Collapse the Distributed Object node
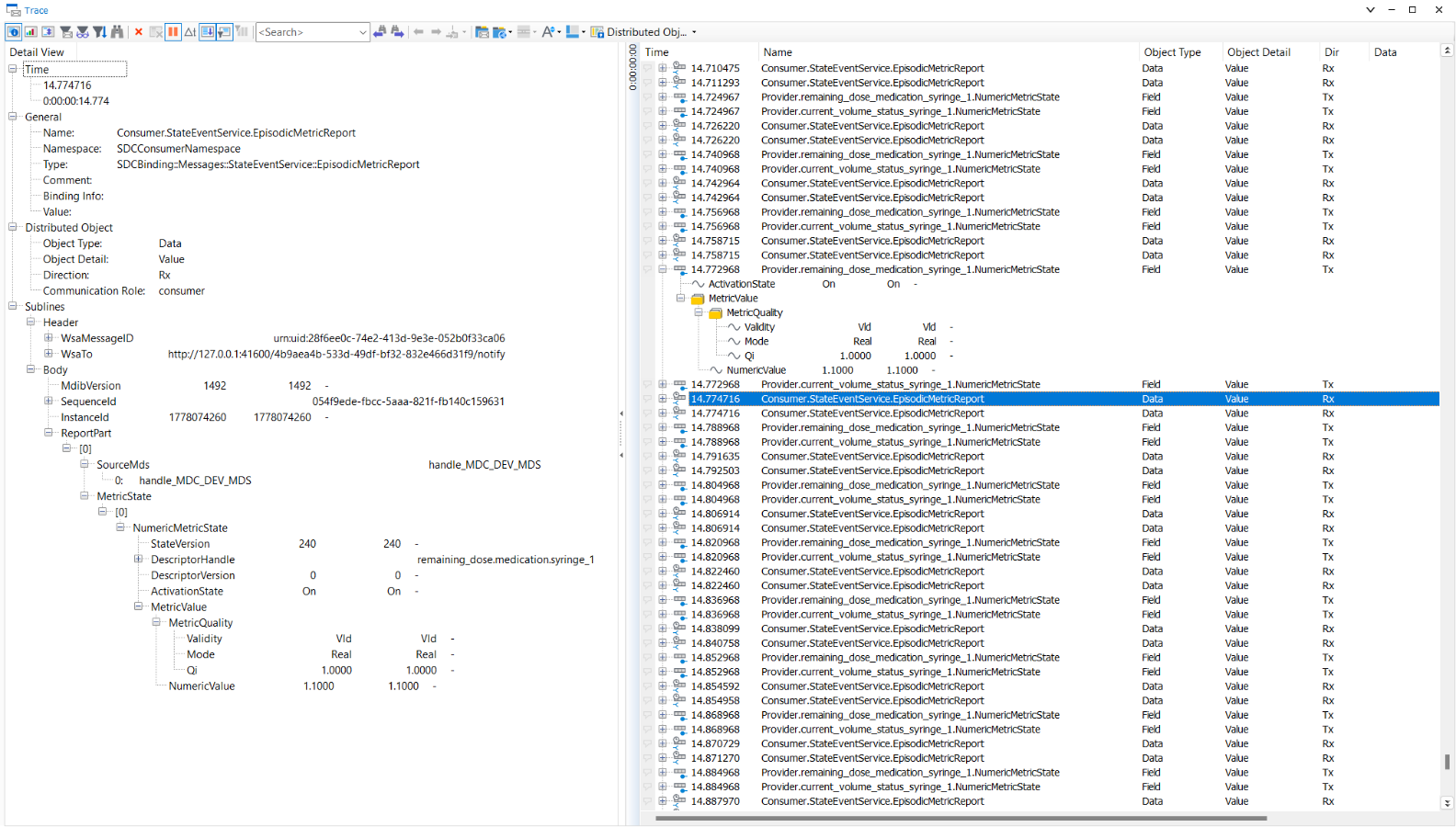The height and width of the screenshot is (827, 1456). [x=13, y=227]
